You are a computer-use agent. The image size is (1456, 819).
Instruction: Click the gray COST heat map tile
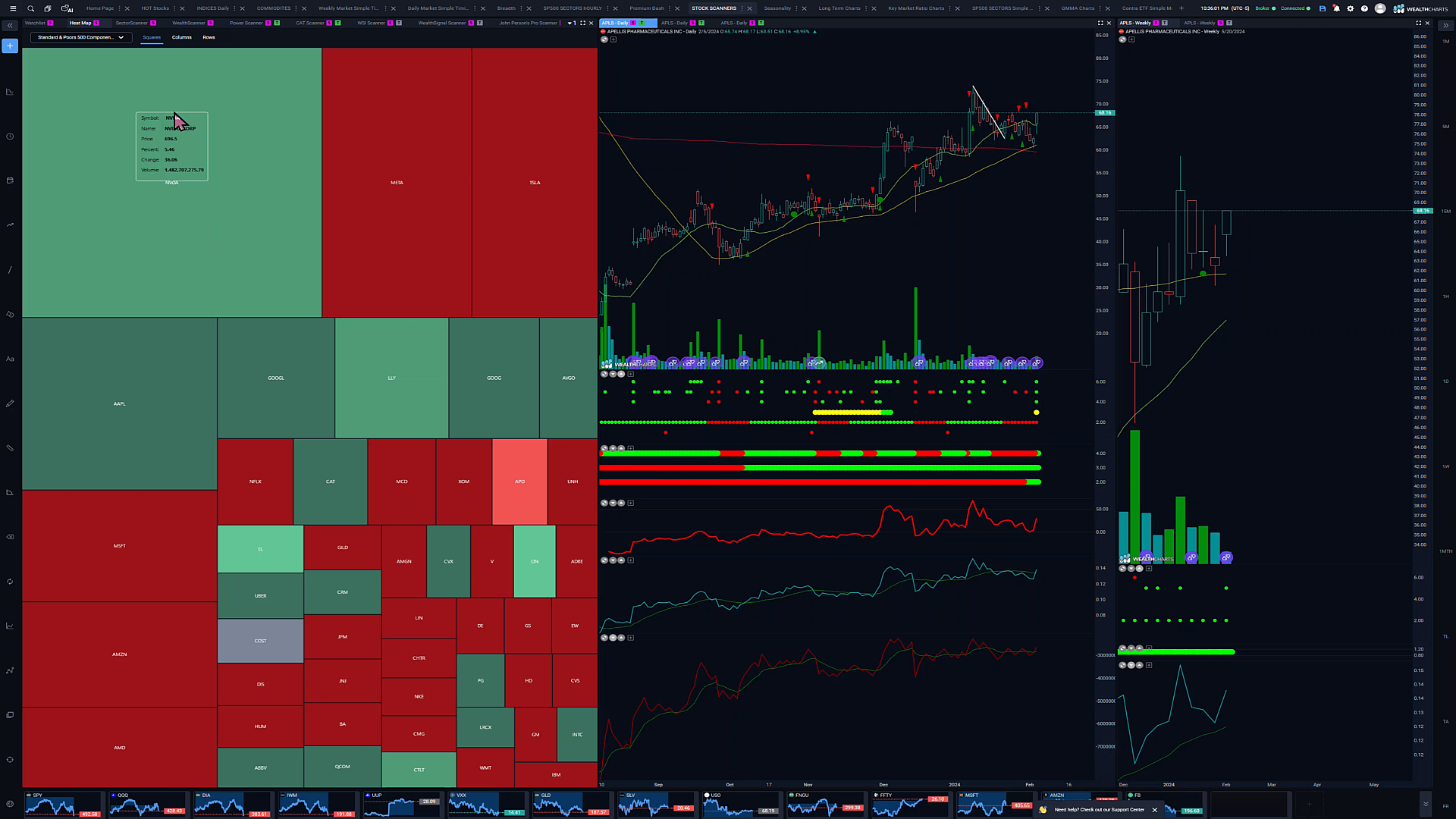tap(260, 641)
